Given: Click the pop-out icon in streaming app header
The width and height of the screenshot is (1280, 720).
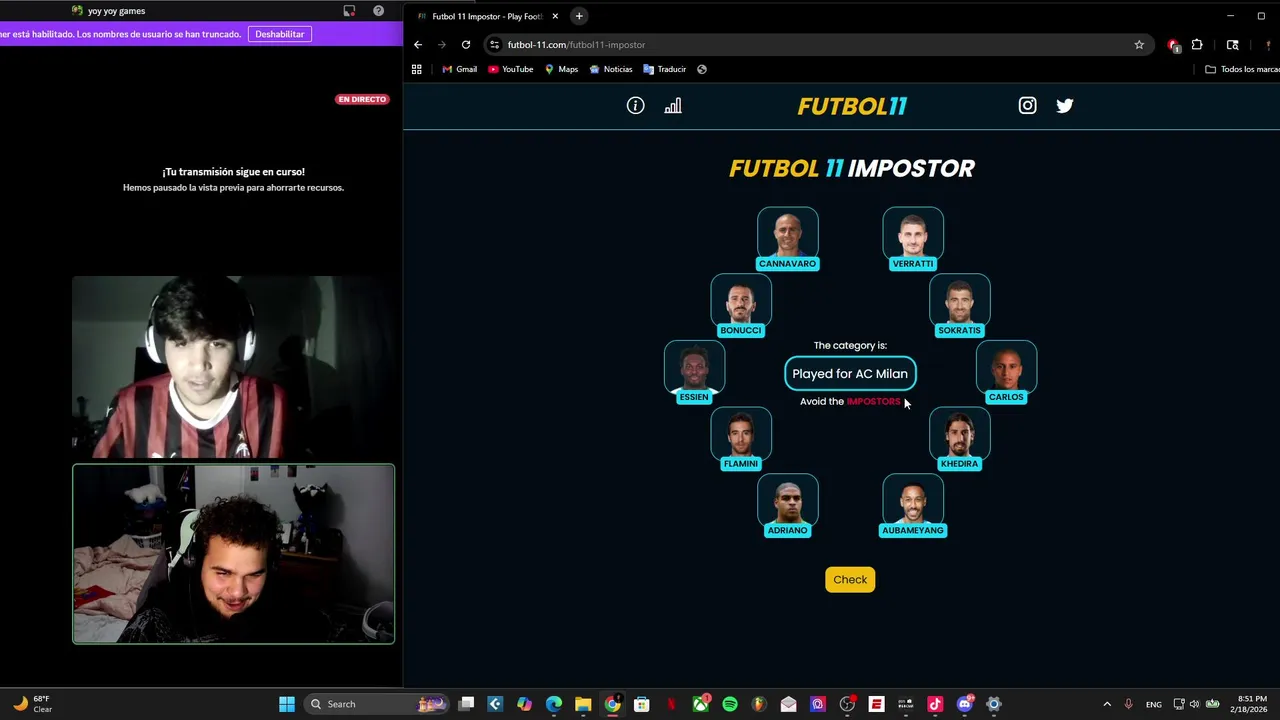Looking at the screenshot, I should [x=349, y=11].
